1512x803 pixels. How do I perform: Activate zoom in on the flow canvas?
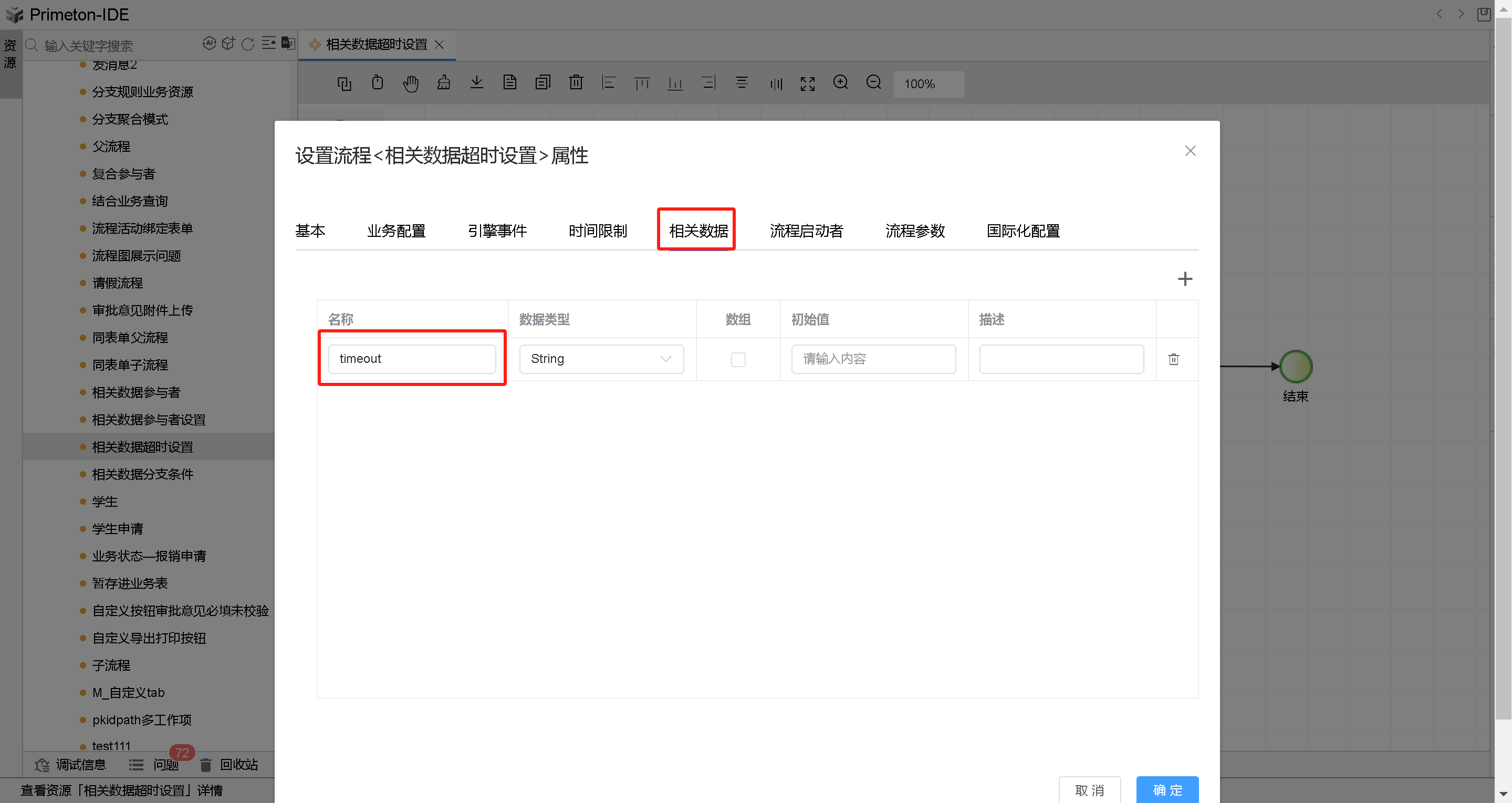(x=840, y=83)
